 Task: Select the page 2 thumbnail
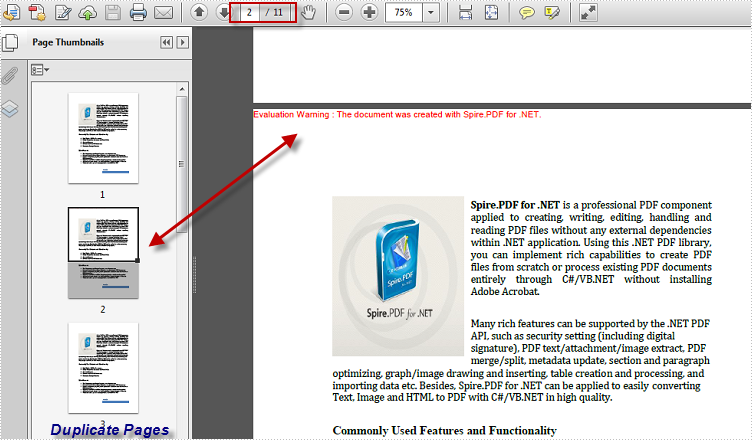click(103, 253)
